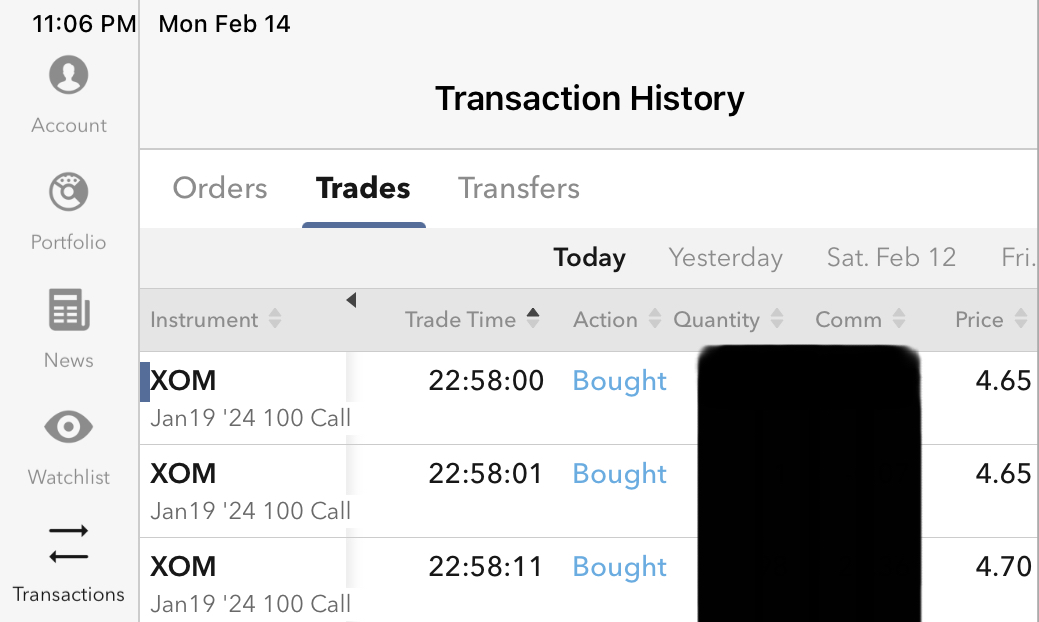Switch to the Transfers tab
The image size is (1039, 622).
click(519, 188)
